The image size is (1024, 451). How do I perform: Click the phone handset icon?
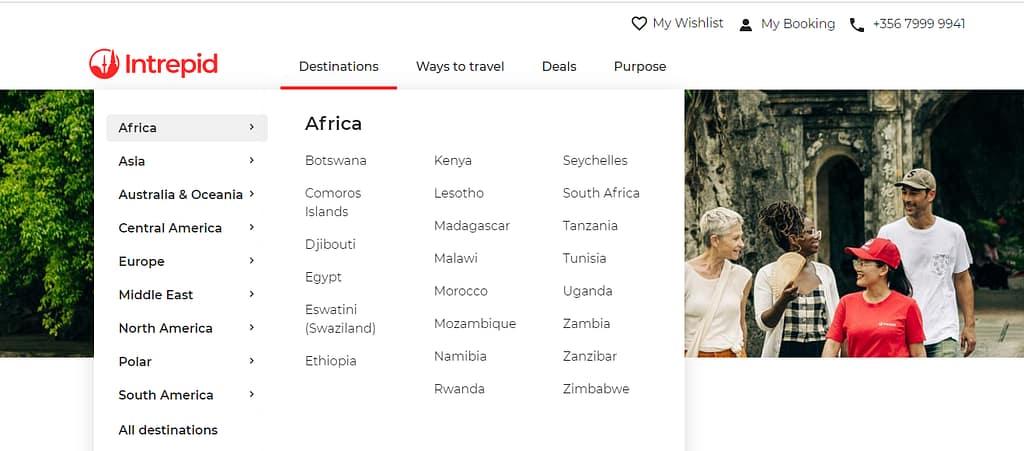click(x=857, y=24)
